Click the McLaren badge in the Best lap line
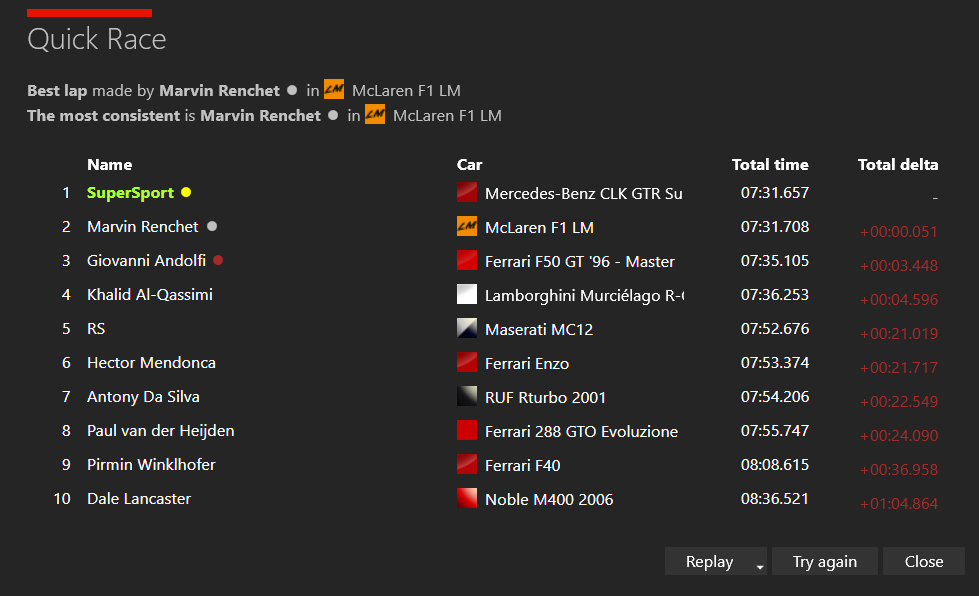The image size is (979, 596). (334, 89)
